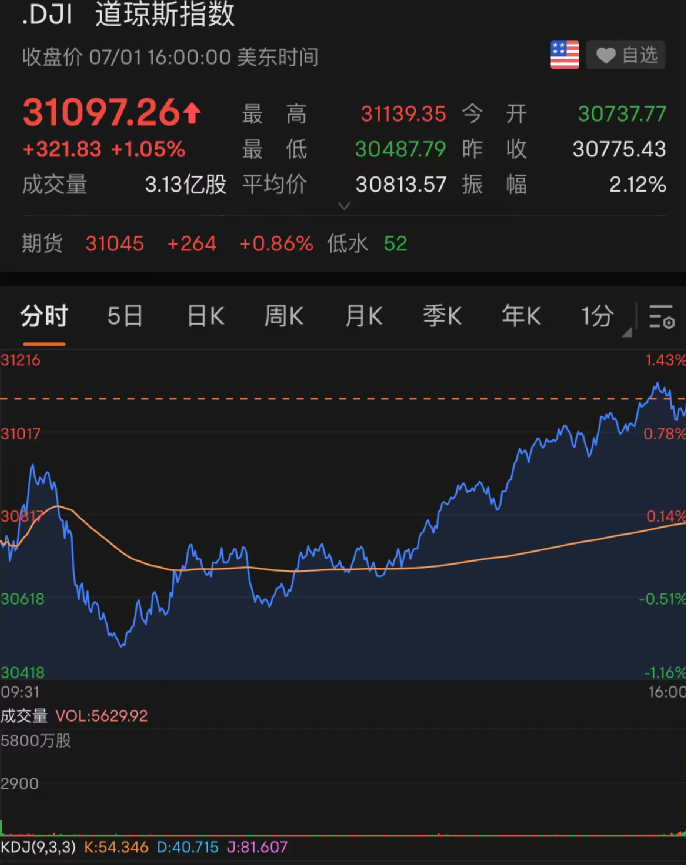This screenshot has width=686, height=865.
Task: Click the 振幅 value 2.12%
Action: tap(637, 184)
